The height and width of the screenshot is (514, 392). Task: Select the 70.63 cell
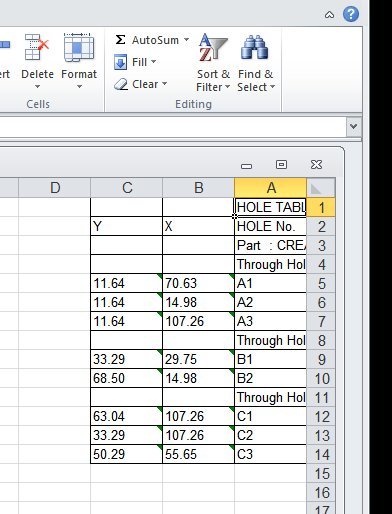[198, 283]
